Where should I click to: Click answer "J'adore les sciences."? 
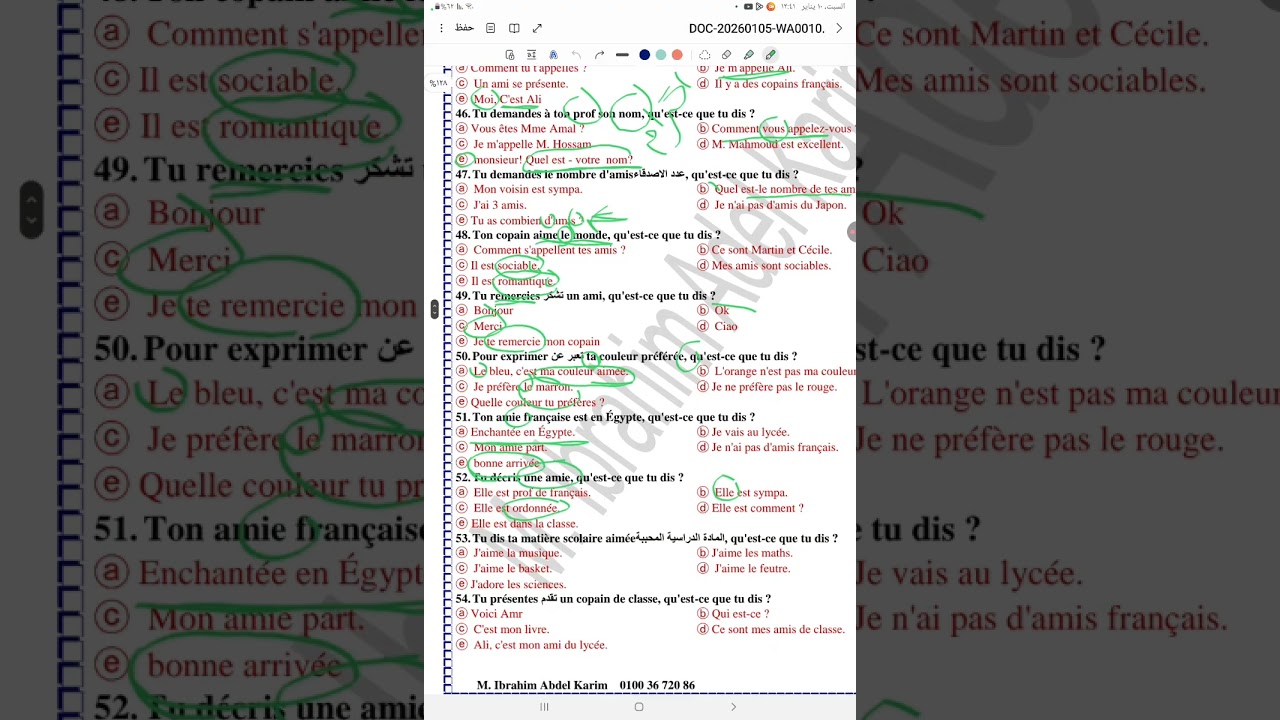pos(518,584)
